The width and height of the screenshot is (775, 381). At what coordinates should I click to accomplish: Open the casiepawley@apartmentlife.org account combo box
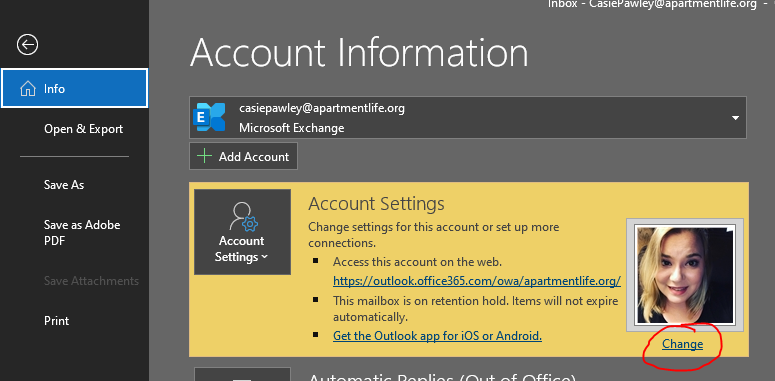468,118
